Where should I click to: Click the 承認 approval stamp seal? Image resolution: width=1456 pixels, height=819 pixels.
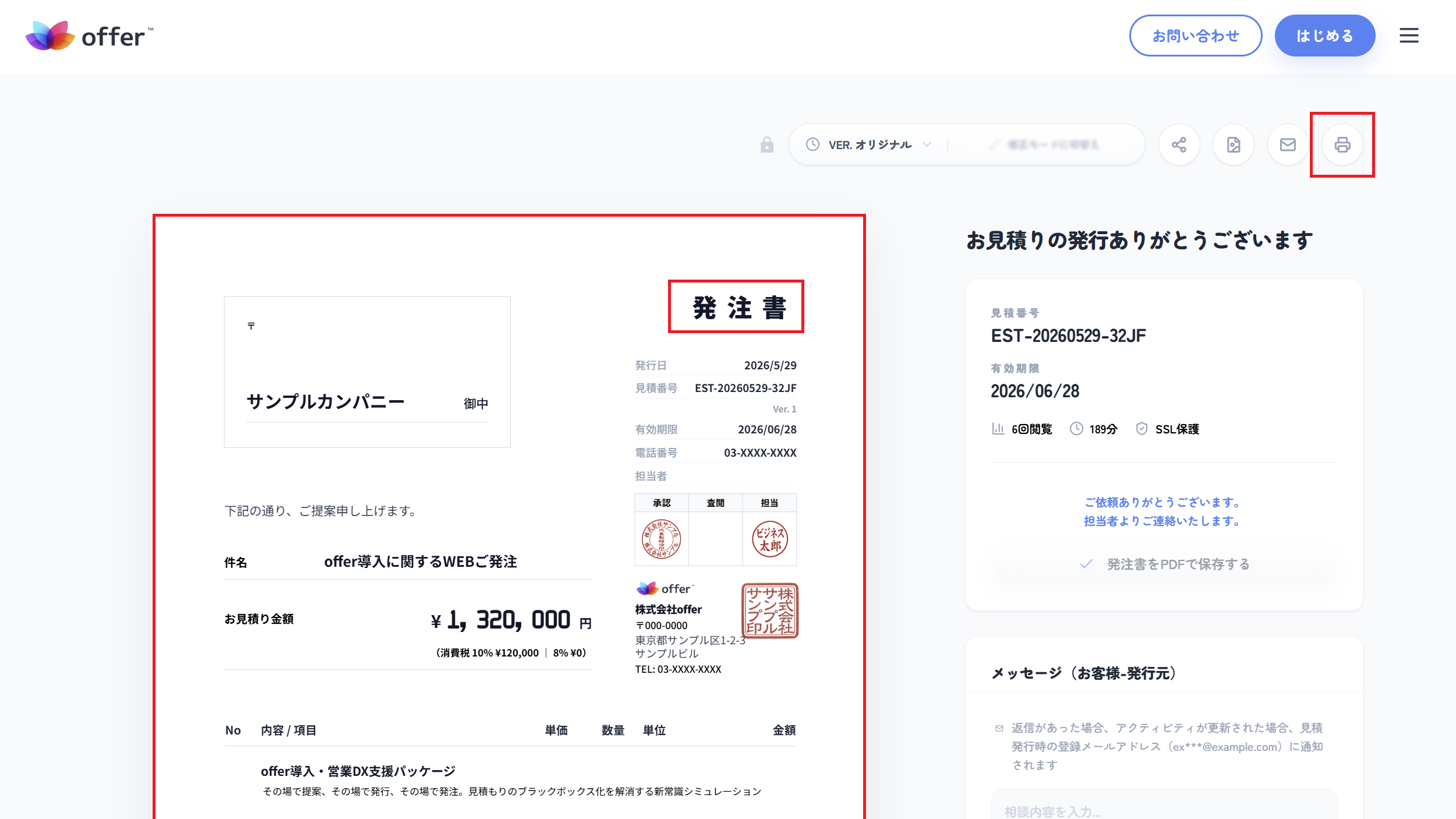(661, 539)
